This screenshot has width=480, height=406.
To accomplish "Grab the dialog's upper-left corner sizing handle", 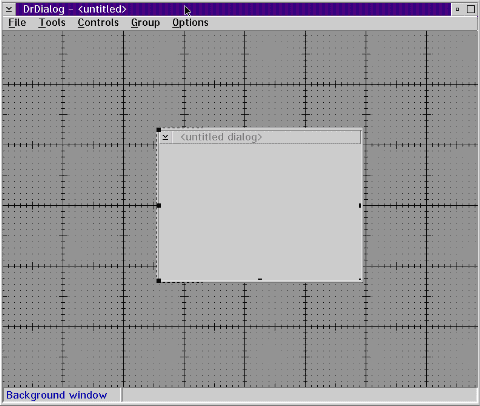I will 159,130.
